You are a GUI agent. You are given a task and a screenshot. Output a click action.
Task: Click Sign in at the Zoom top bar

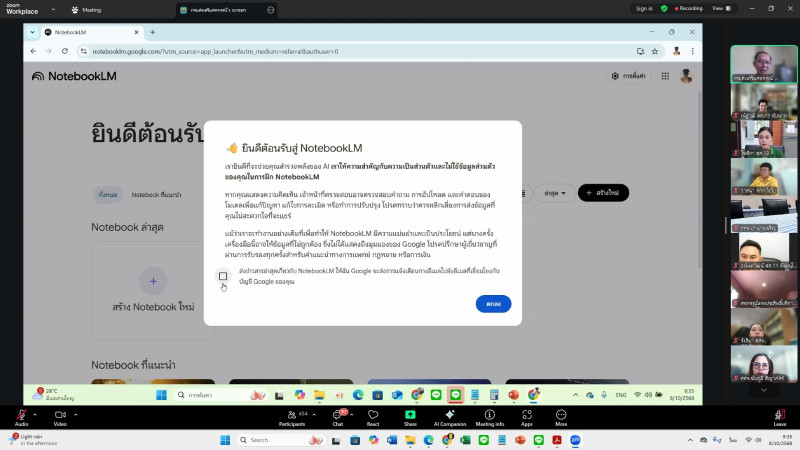point(644,8)
